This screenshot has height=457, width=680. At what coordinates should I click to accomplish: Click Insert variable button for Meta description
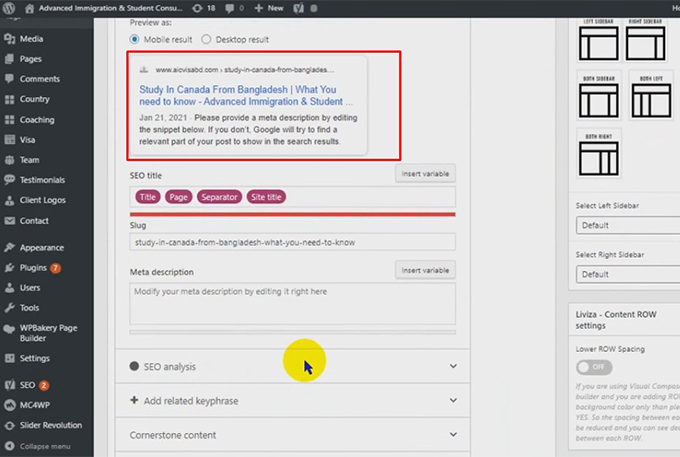tap(425, 270)
